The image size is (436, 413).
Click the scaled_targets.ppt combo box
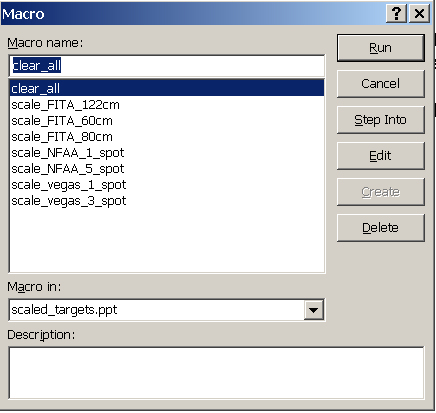(166, 310)
